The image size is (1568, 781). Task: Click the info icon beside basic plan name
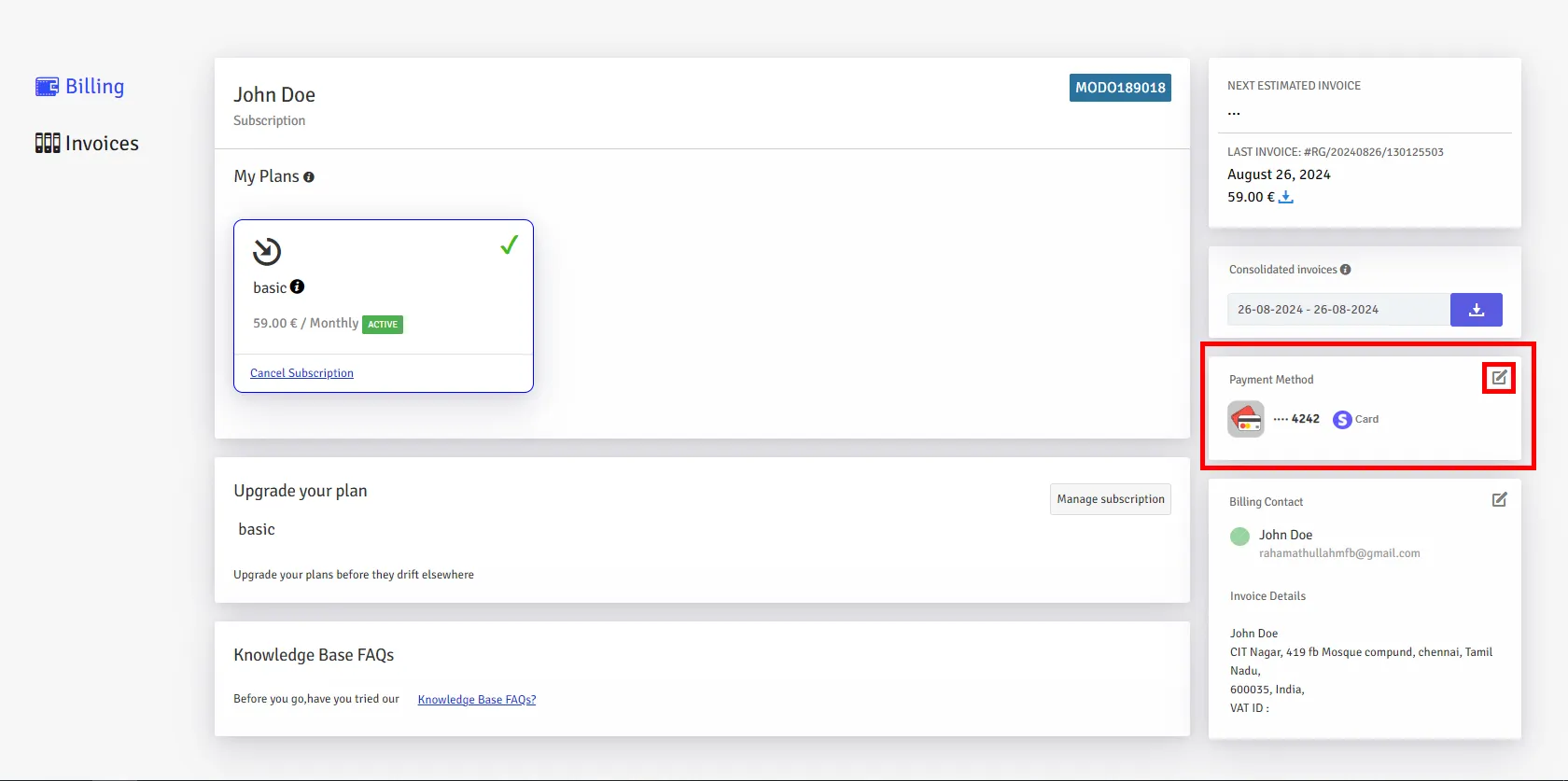click(x=298, y=287)
